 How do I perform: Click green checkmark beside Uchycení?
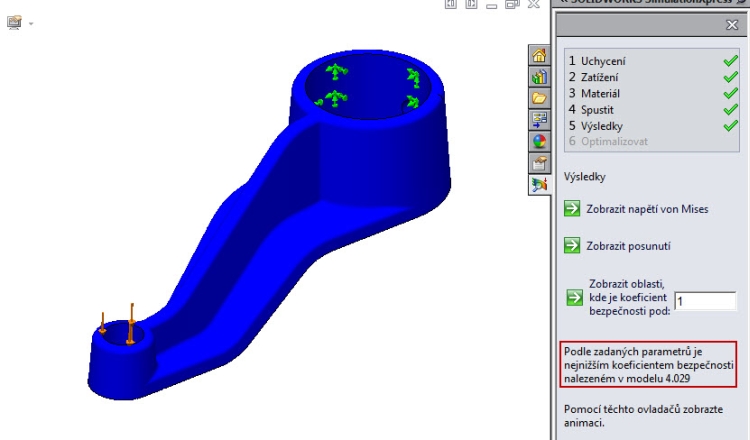coord(730,61)
